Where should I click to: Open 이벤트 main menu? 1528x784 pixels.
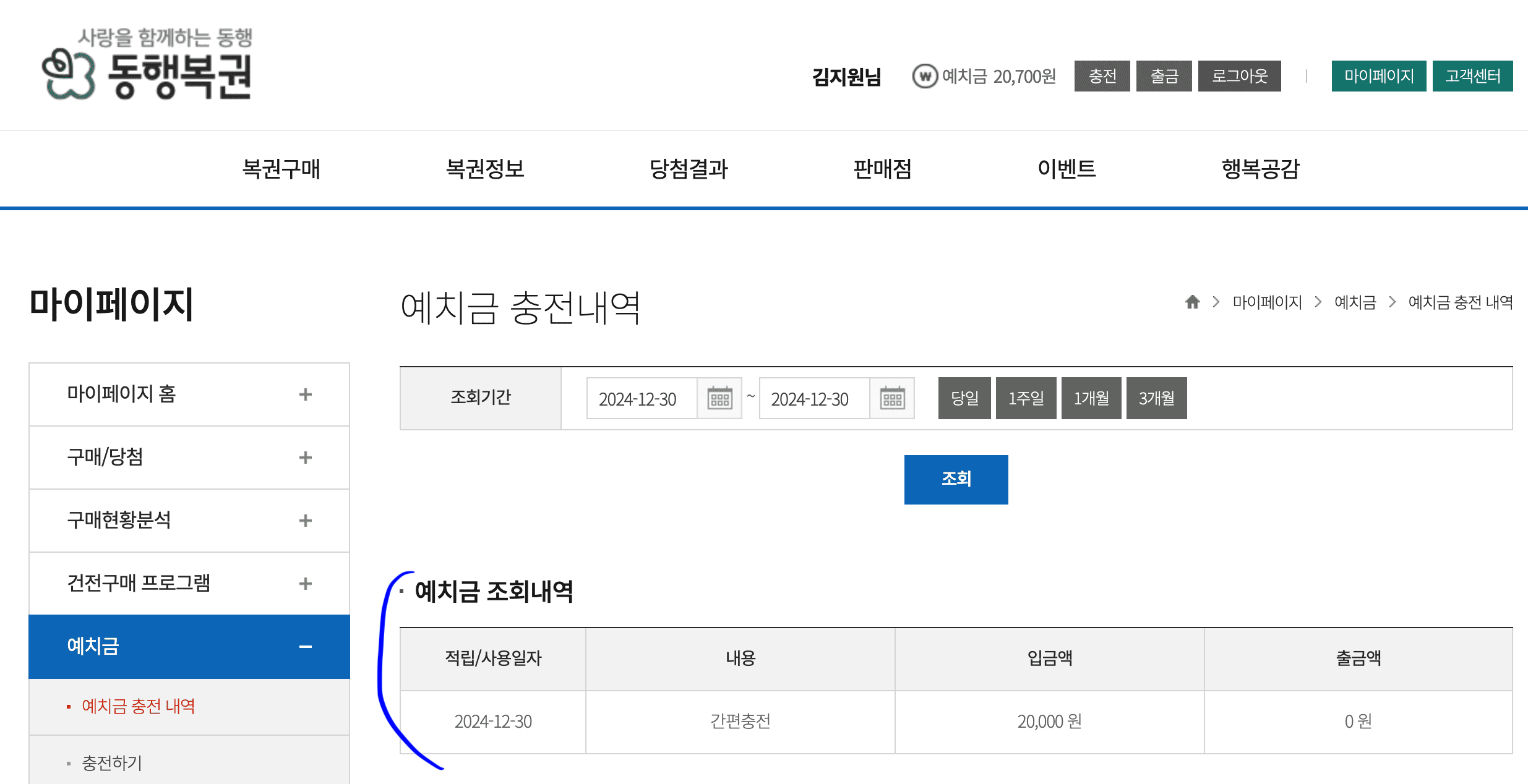click(1067, 169)
